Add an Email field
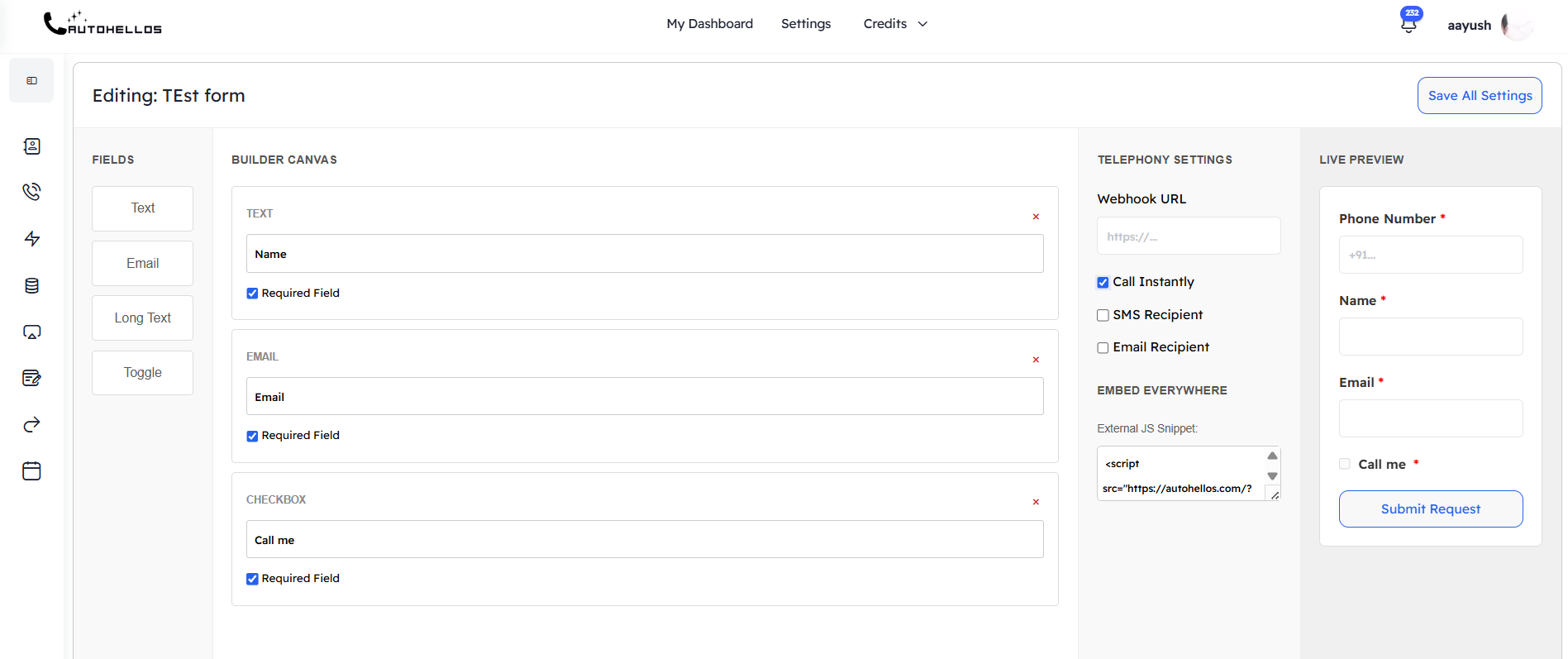 click(142, 264)
